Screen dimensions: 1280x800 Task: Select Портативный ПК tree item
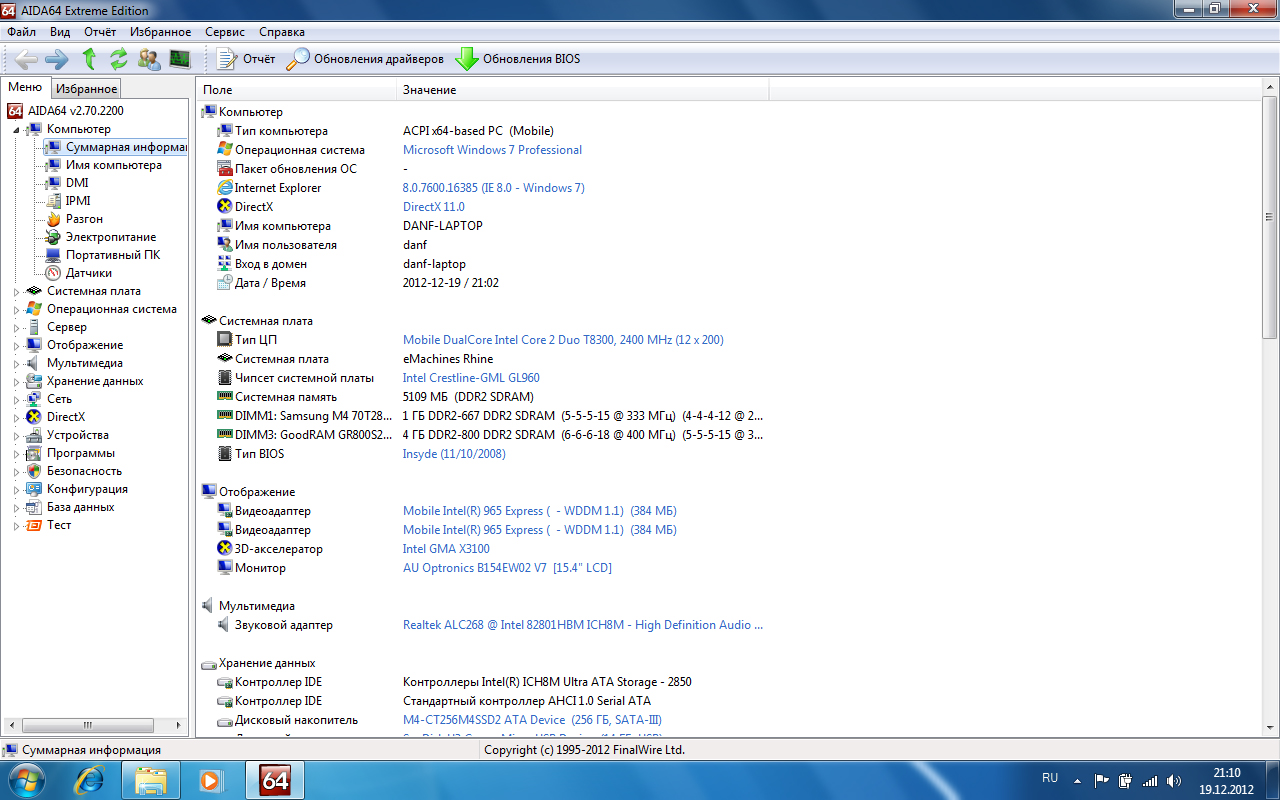pos(112,255)
